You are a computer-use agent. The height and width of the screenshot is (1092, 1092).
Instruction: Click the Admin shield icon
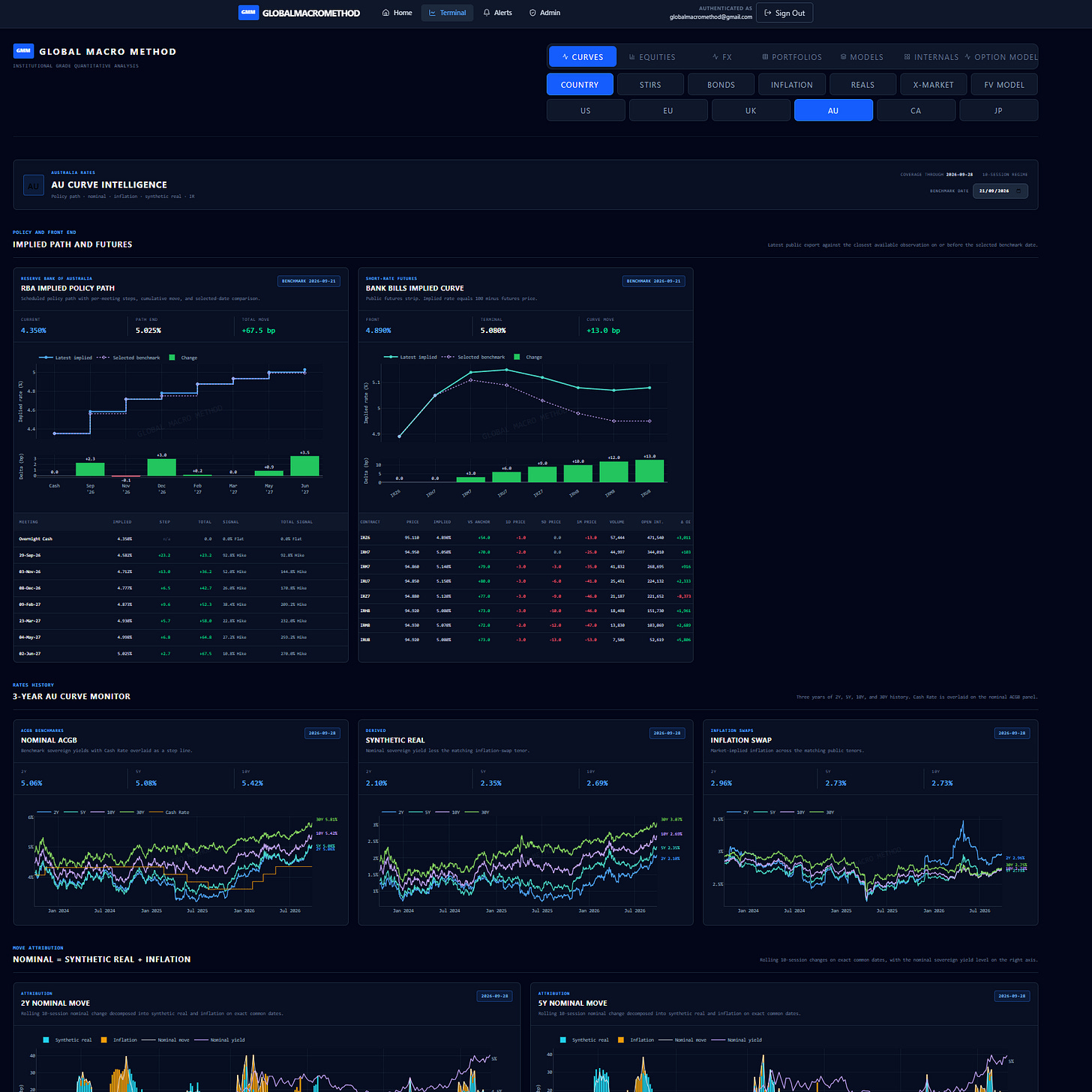(x=532, y=13)
